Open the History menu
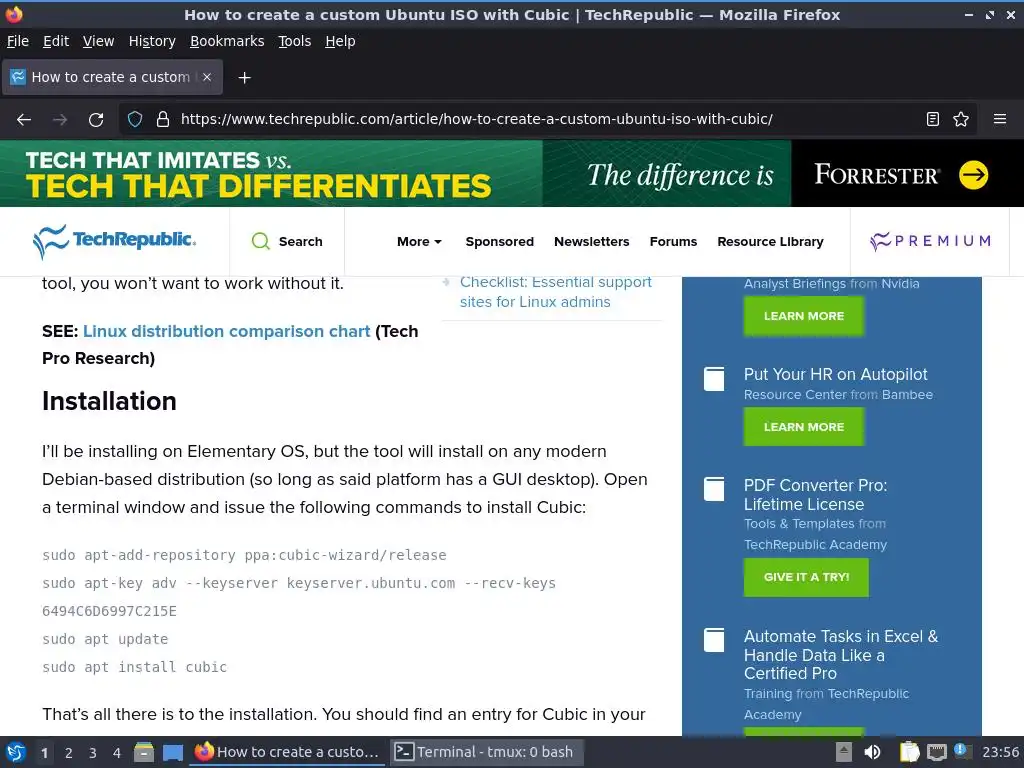 [x=152, y=41]
